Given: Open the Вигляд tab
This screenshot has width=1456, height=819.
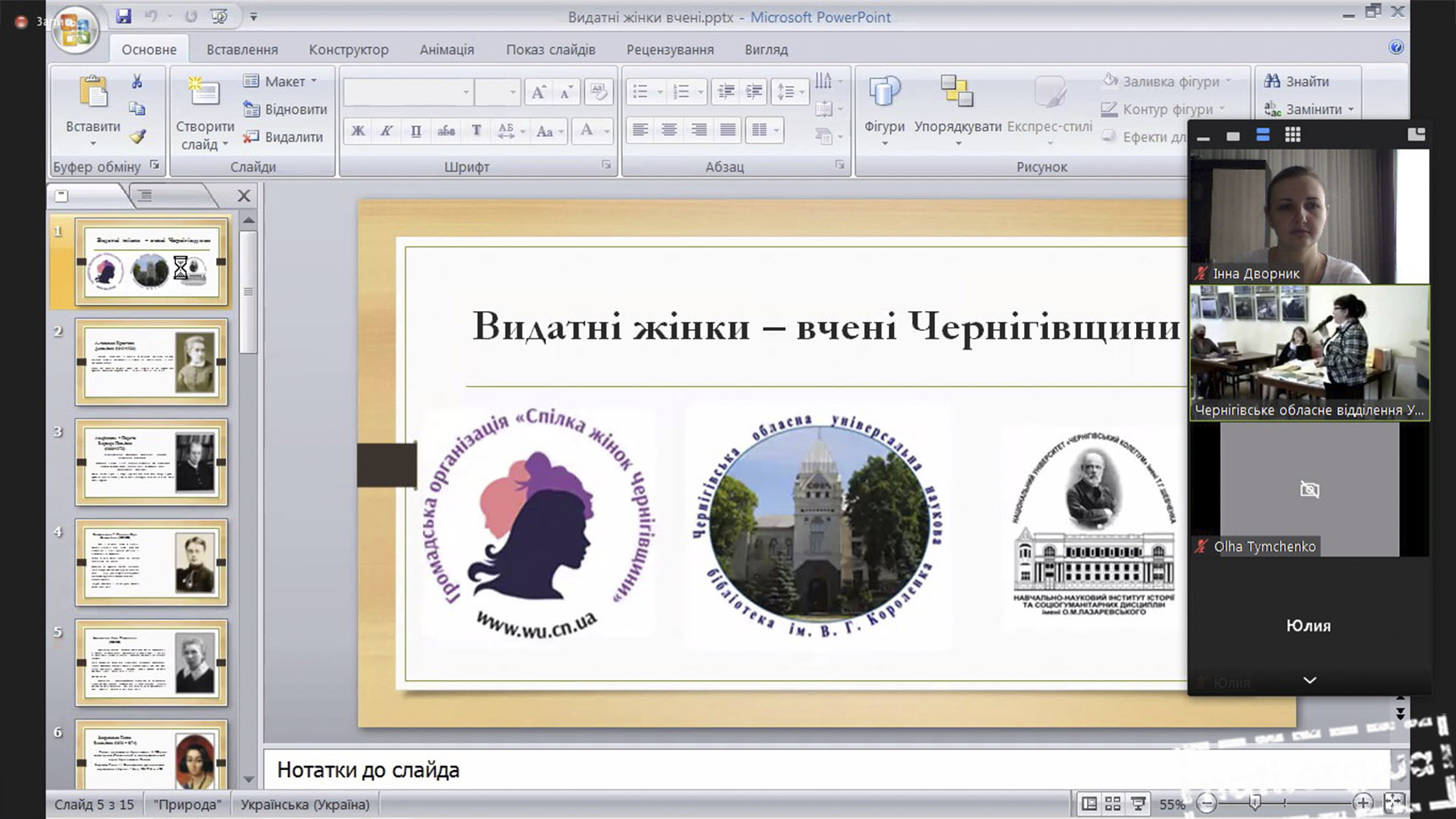Looking at the screenshot, I should (766, 50).
